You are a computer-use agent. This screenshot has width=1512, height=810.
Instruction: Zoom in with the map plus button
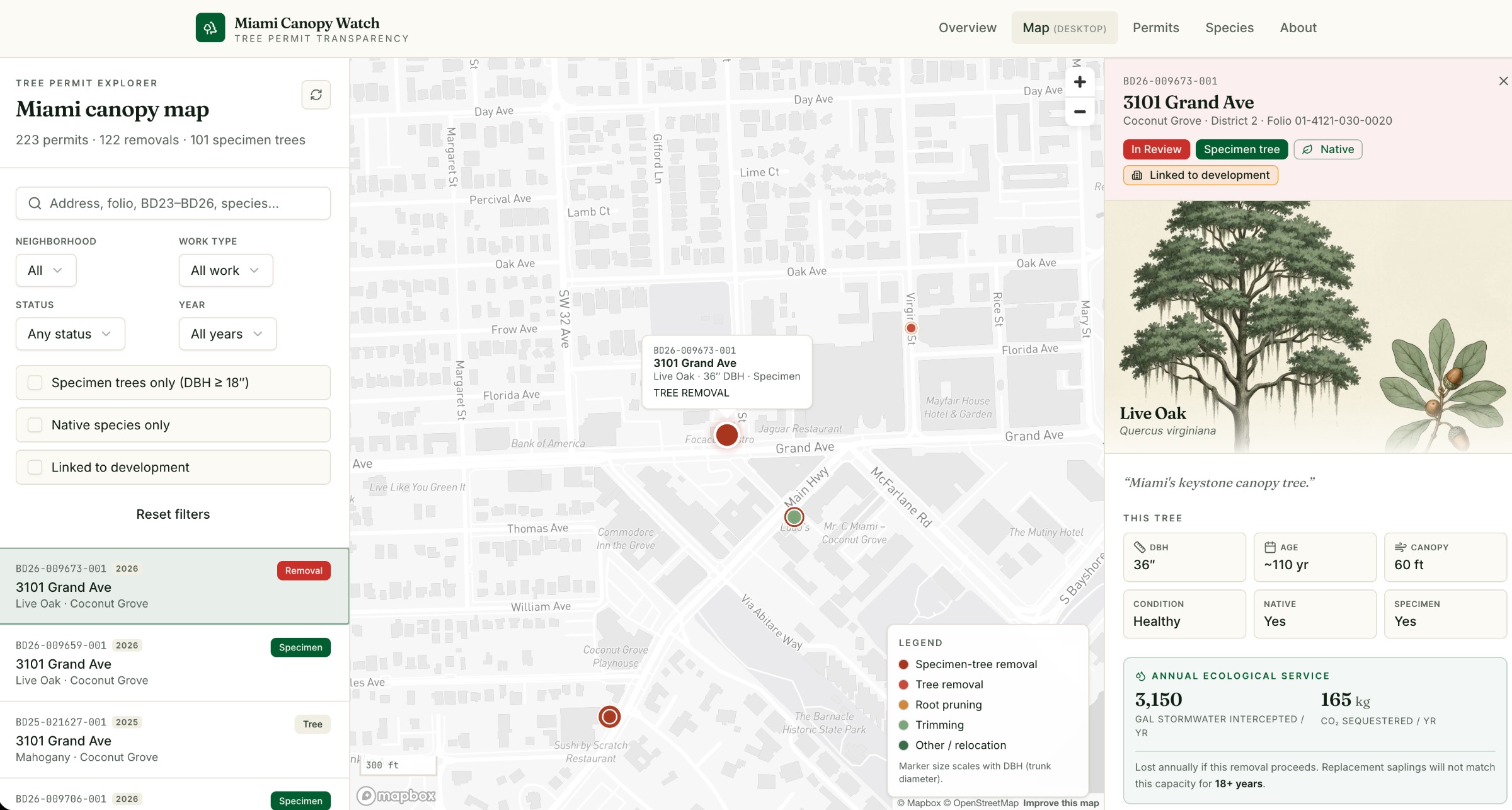[x=1080, y=82]
